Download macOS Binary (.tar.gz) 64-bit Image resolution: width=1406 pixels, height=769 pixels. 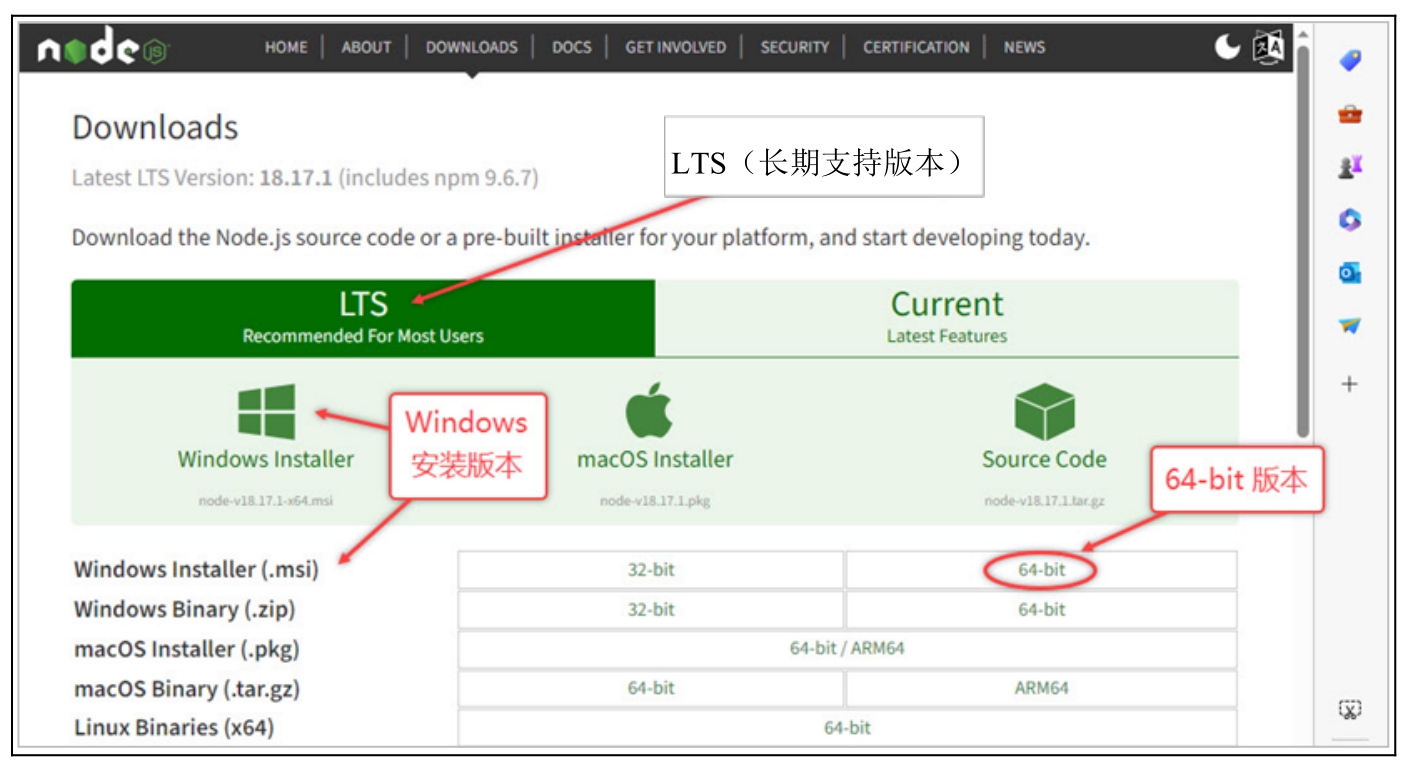click(651, 688)
